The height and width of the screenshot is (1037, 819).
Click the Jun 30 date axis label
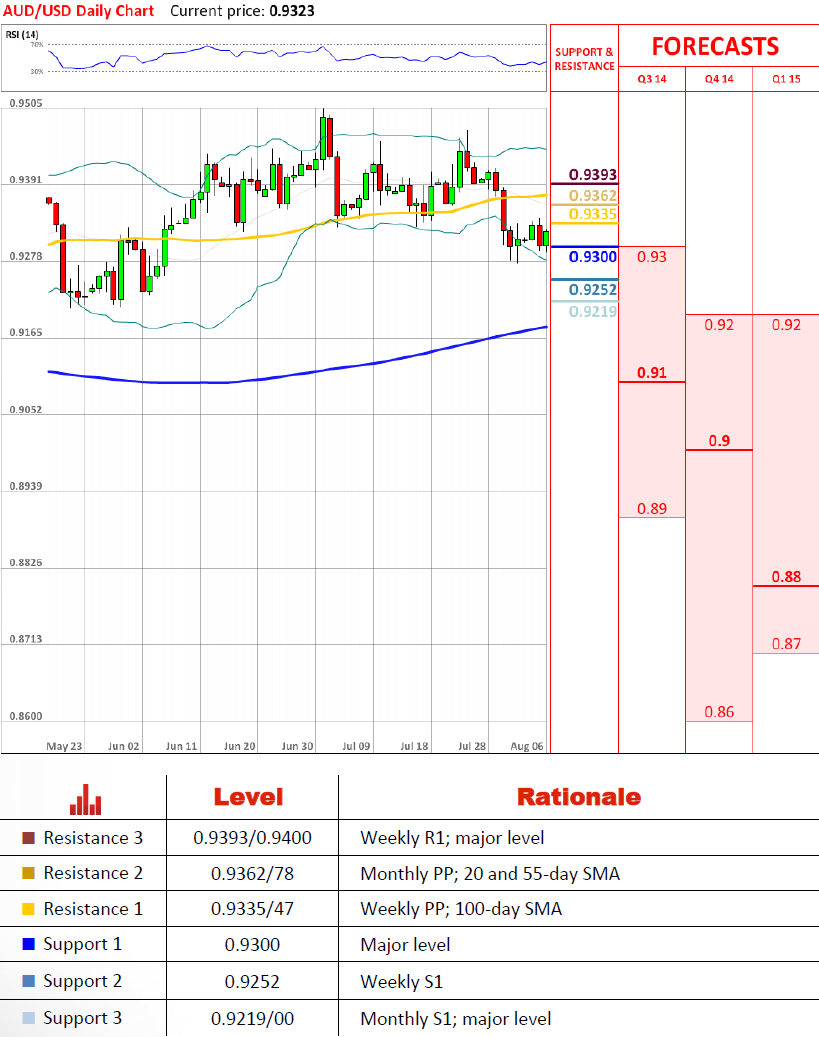click(298, 746)
